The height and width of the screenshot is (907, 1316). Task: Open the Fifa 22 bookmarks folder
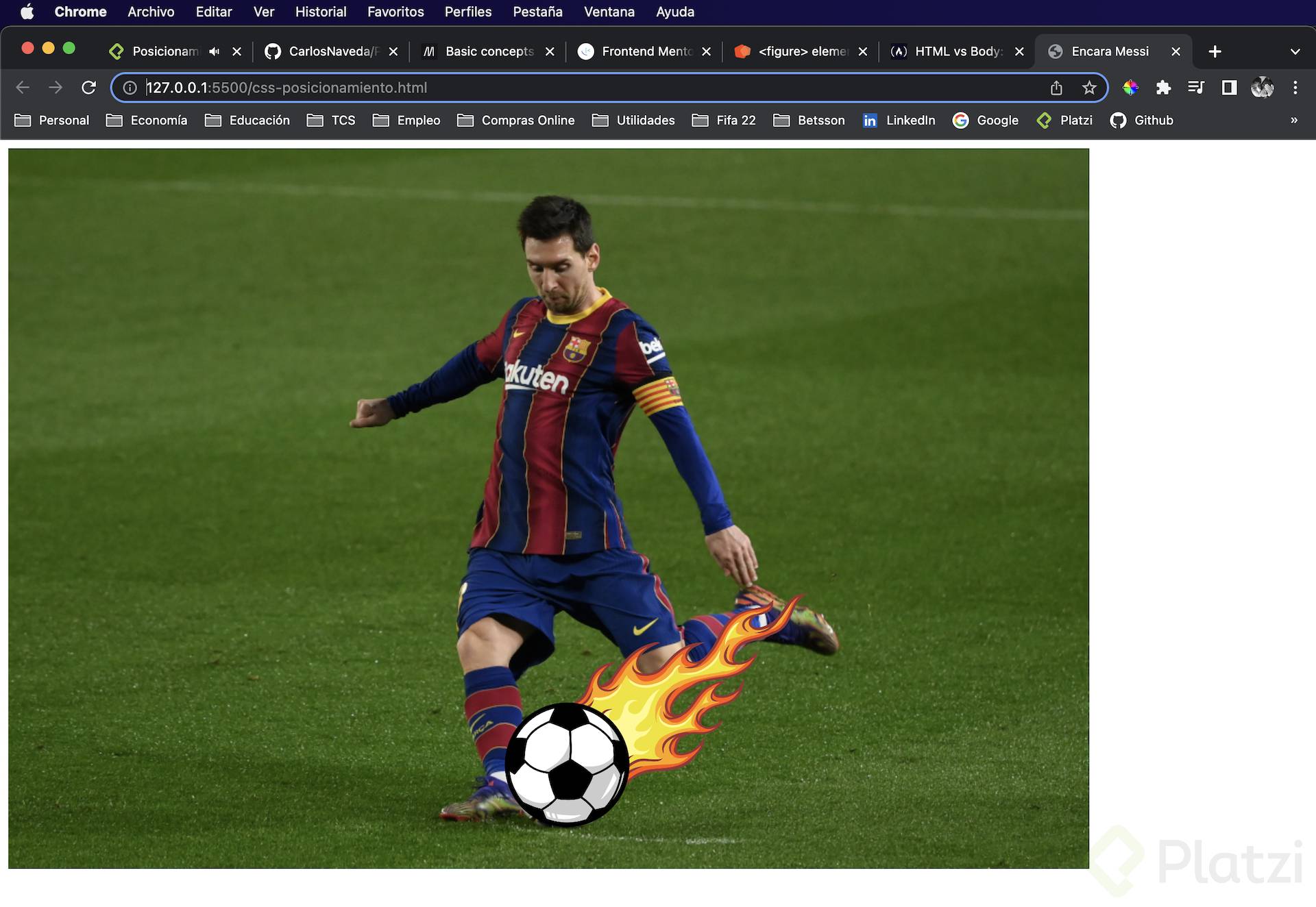tap(724, 121)
